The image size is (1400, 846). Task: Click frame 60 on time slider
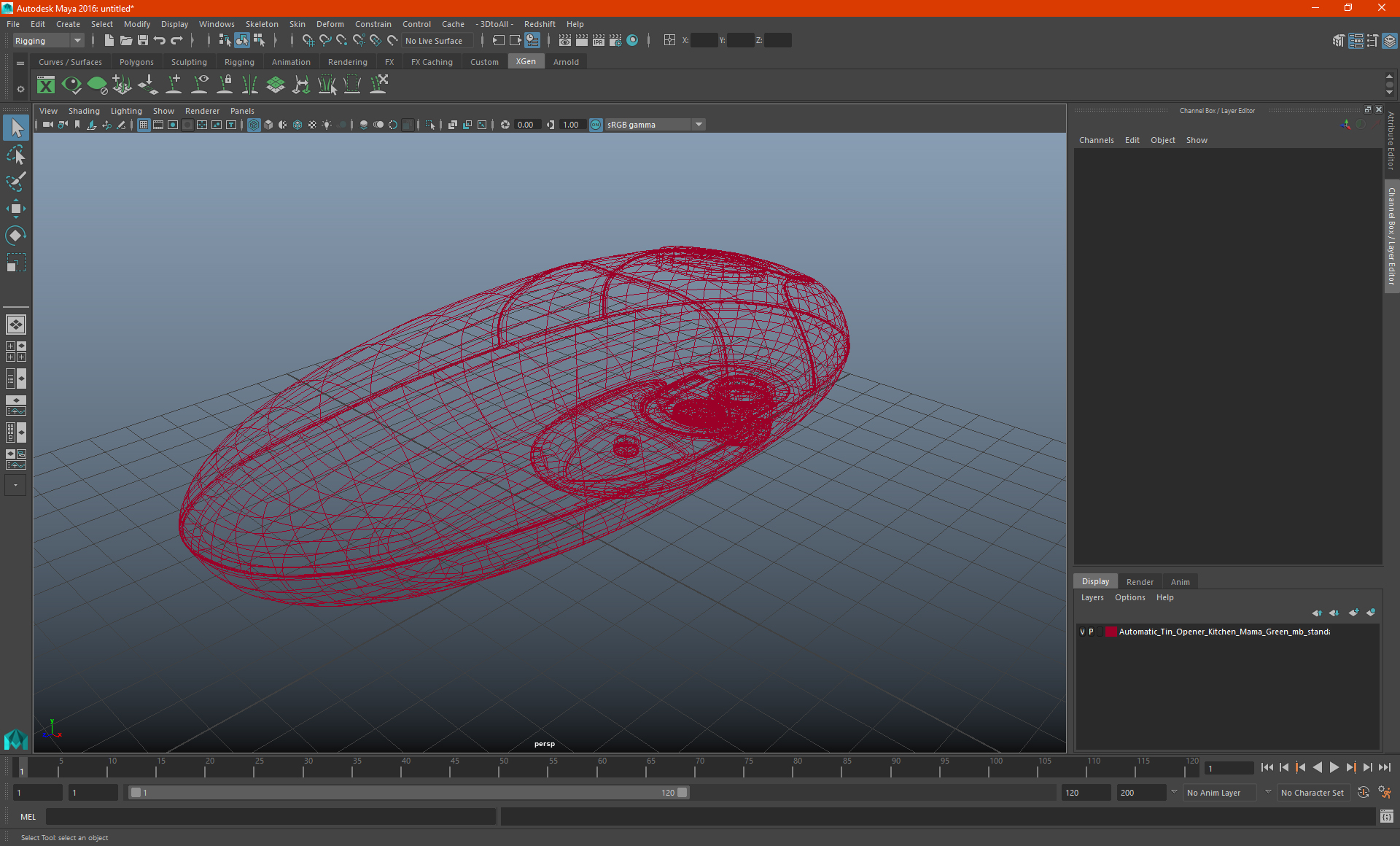click(x=602, y=767)
